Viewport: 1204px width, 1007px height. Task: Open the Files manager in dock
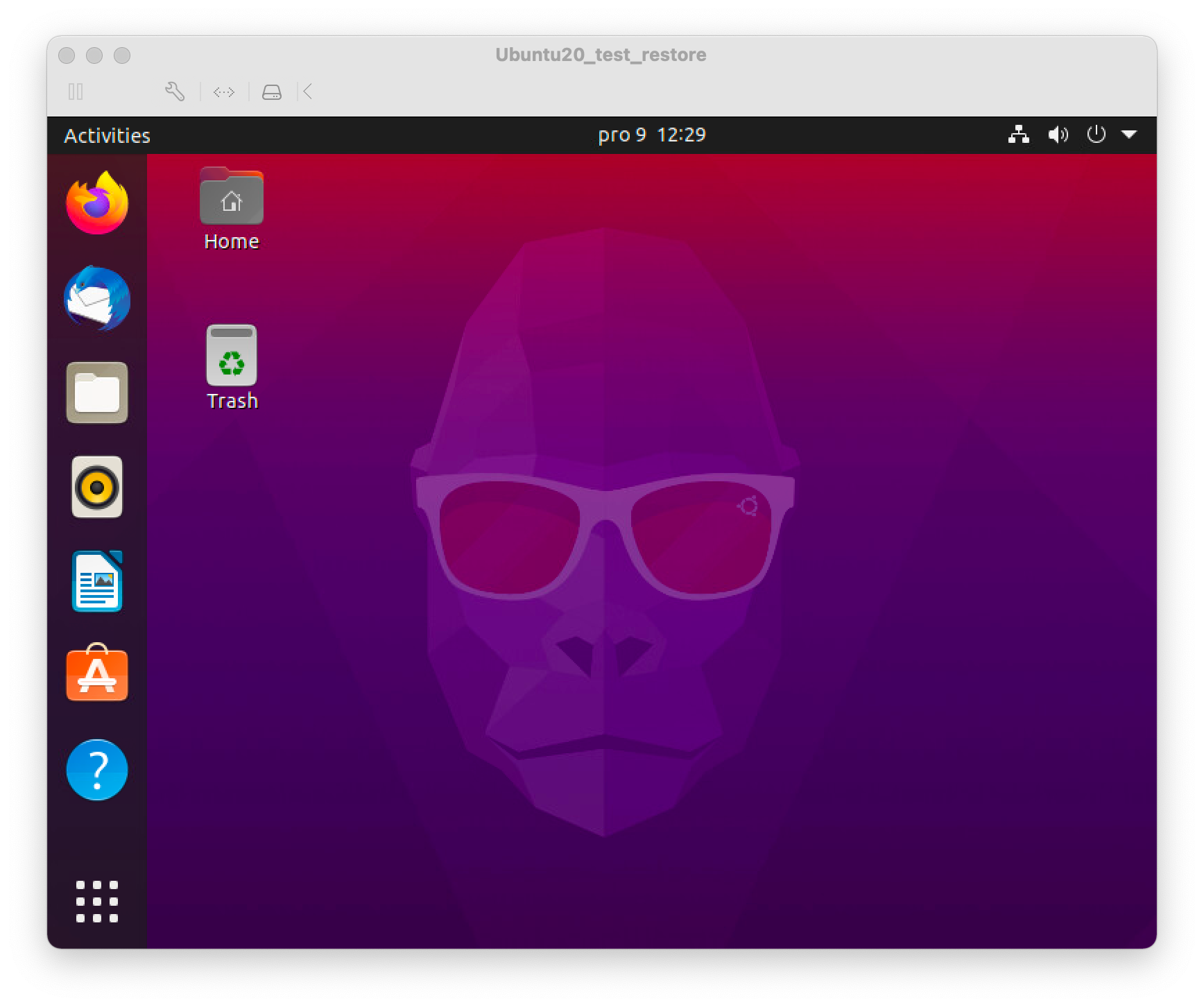[97, 393]
